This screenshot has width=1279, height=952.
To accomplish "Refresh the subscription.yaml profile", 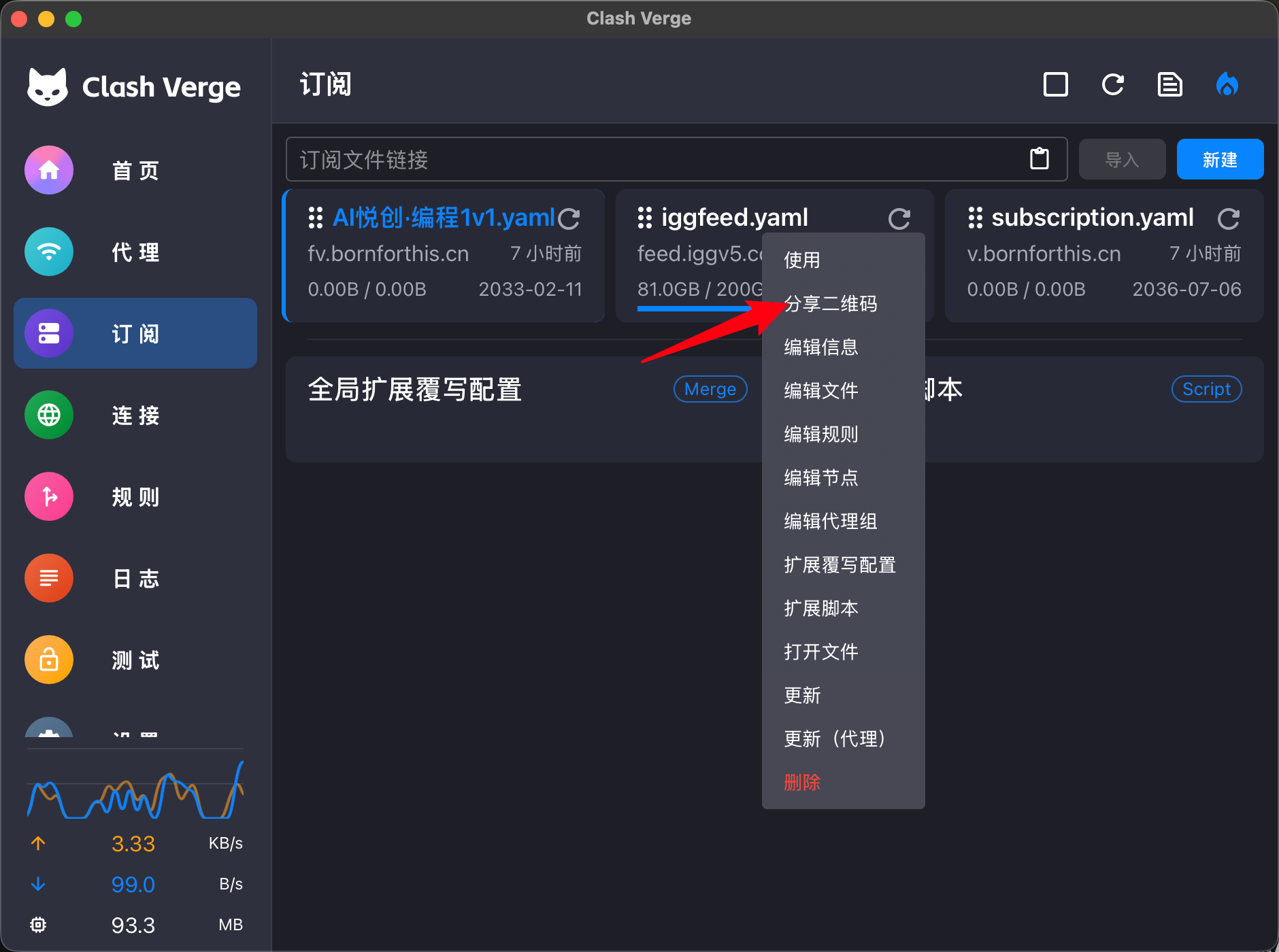I will pyautogui.click(x=1229, y=218).
